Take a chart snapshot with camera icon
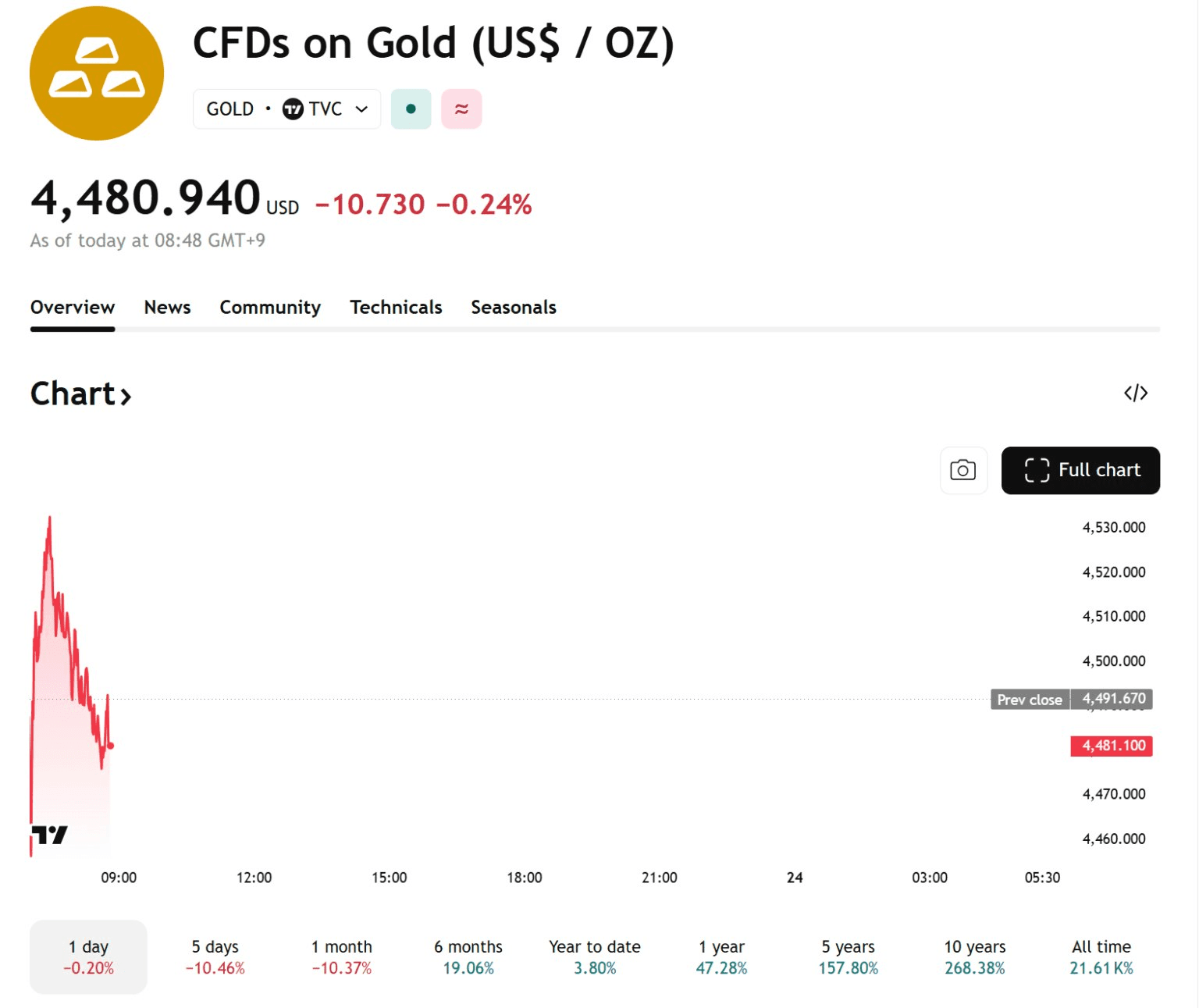The height and width of the screenshot is (1008, 1199). pyautogui.click(x=963, y=470)
